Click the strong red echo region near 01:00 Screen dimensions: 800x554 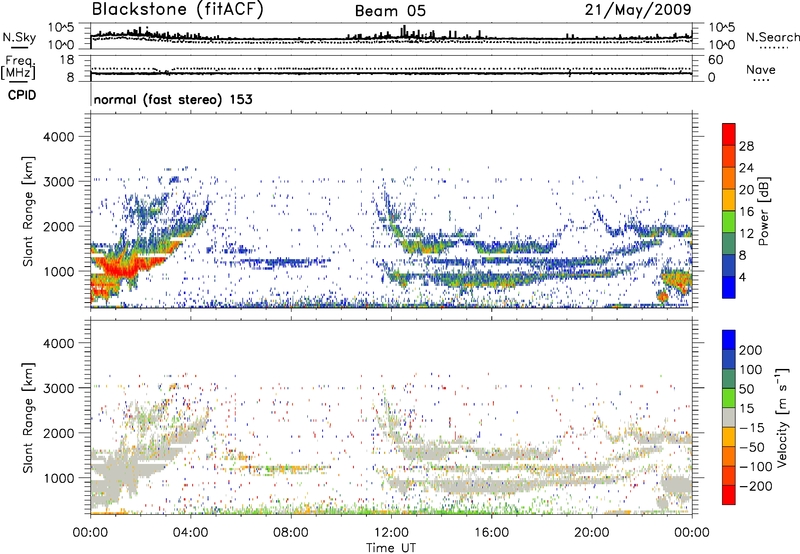click(120, 268)
